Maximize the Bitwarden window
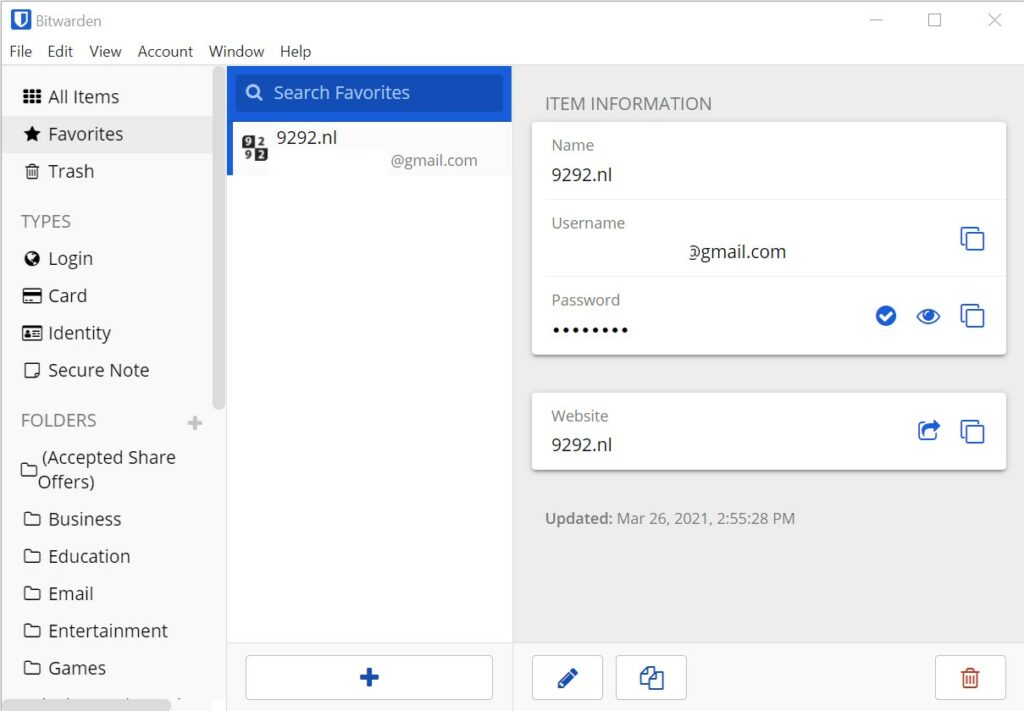The width and height of the screenshot is (1024, 711). click(x=935, y=20)
